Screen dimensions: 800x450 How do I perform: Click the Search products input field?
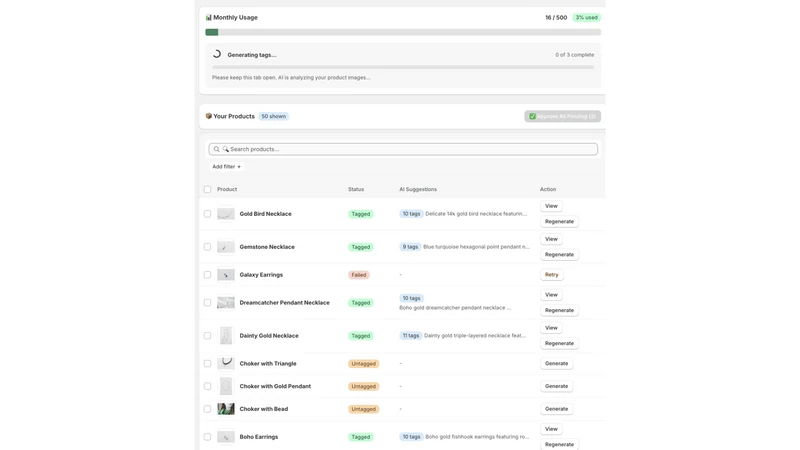coord(403,149)
